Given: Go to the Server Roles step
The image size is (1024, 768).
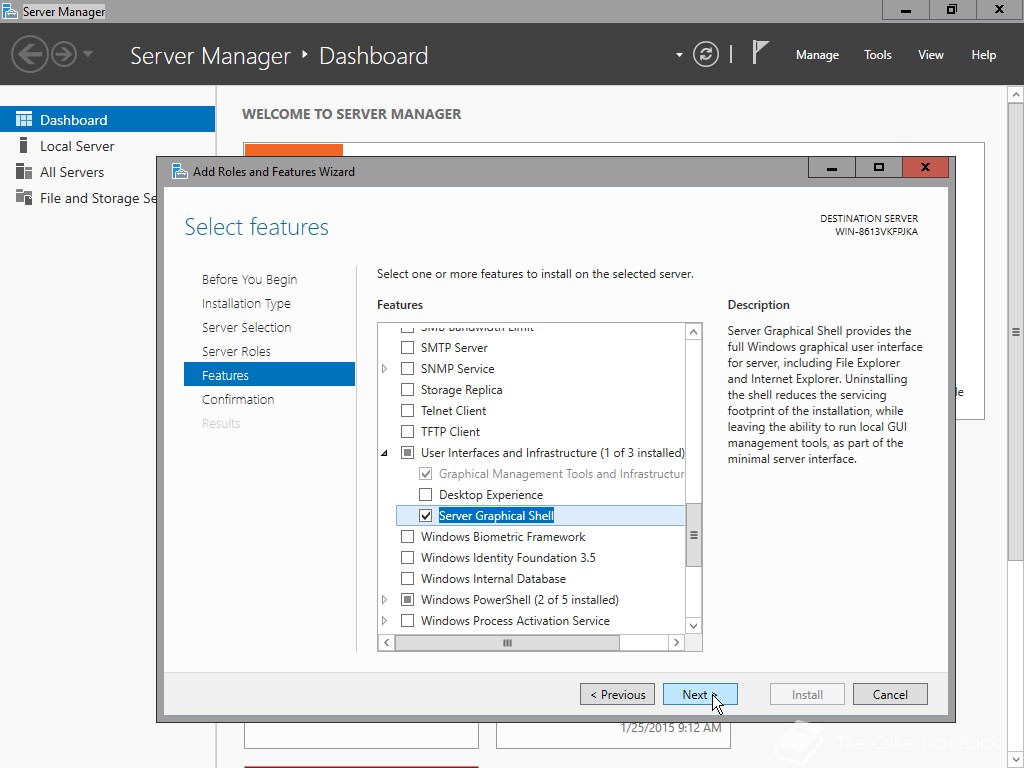Looking at the screenshot, I should click(x=236, y=351).
